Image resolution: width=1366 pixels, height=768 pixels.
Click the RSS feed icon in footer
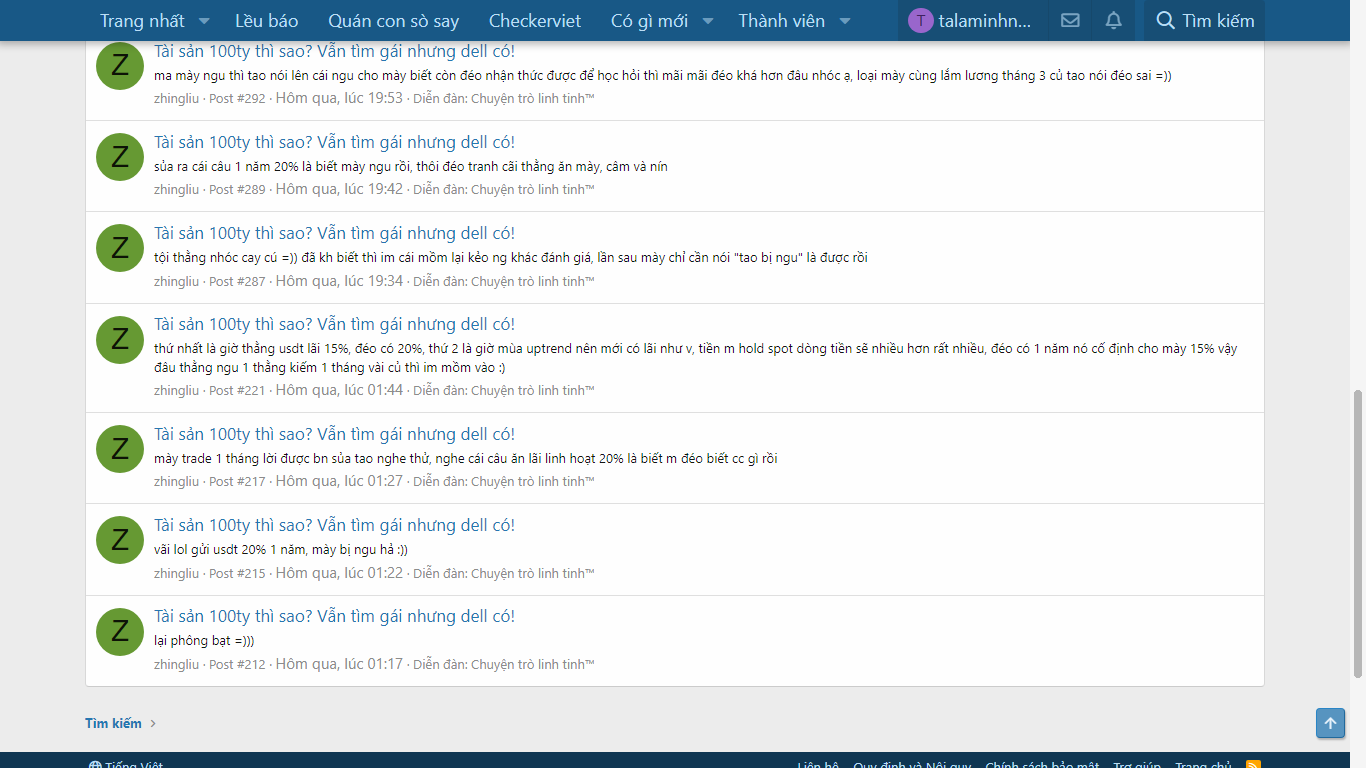(x=1253, y=765)
